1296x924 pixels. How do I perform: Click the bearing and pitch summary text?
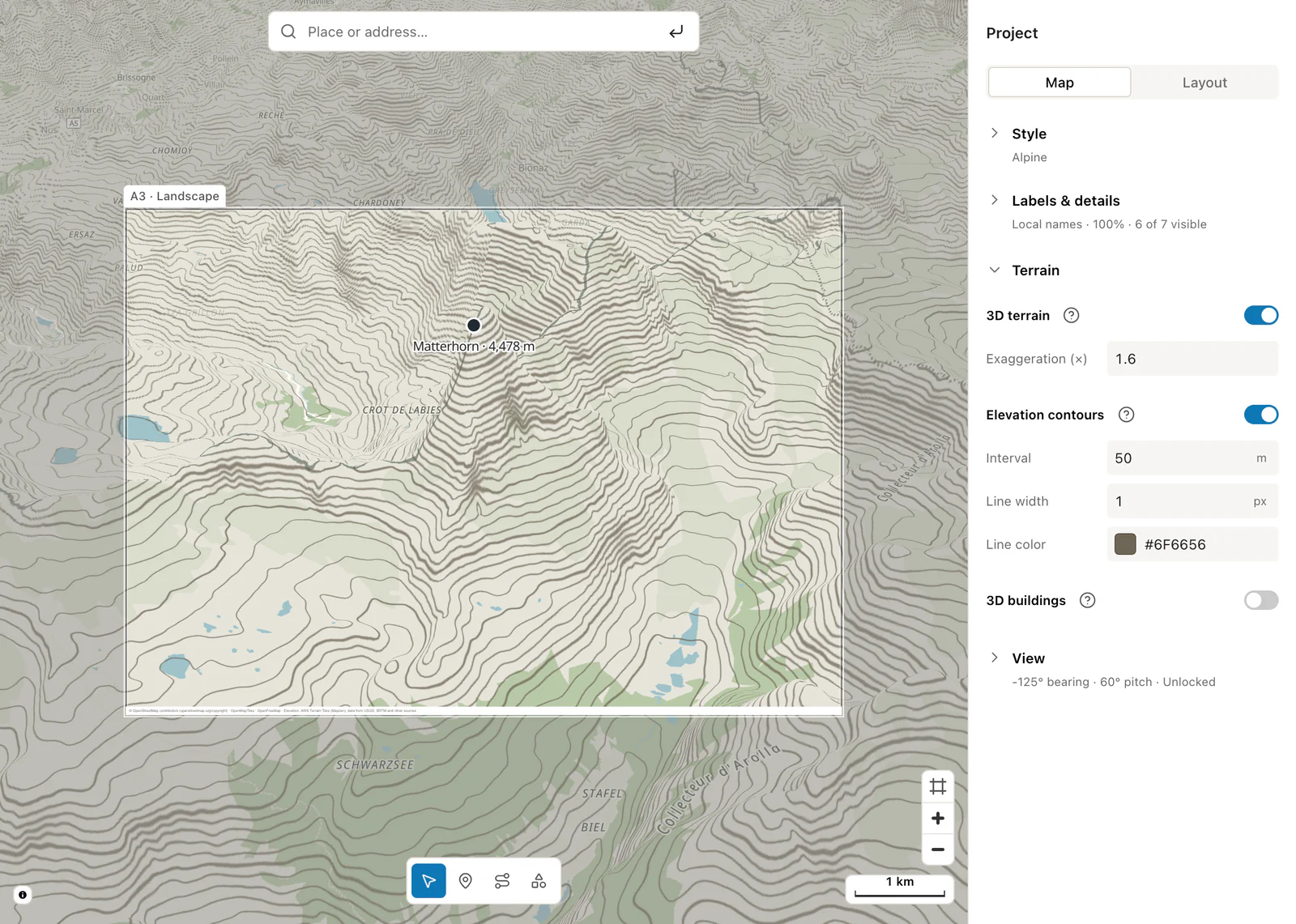1114,682
